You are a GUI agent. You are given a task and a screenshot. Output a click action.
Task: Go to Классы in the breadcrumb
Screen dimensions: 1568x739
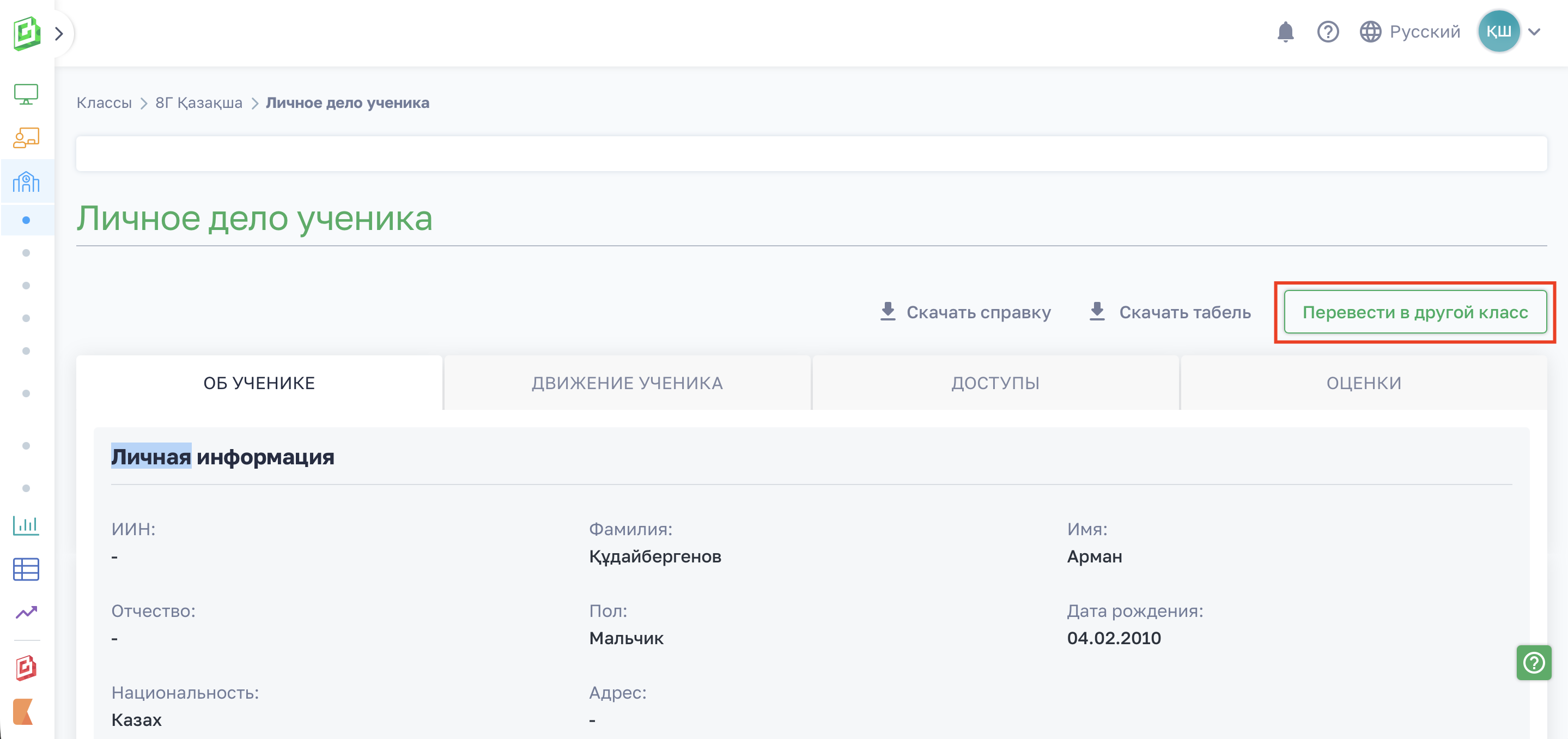pos(104,103)
